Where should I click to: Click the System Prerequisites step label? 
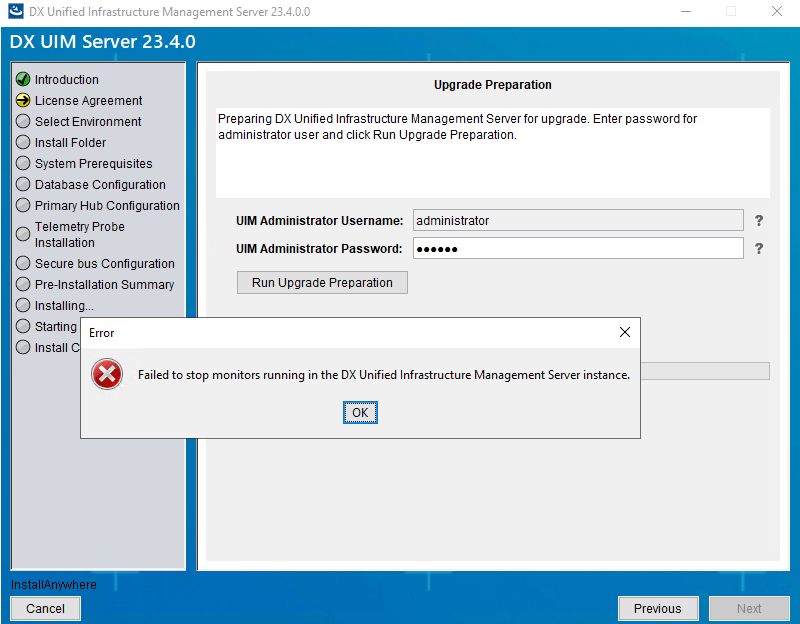93,163
